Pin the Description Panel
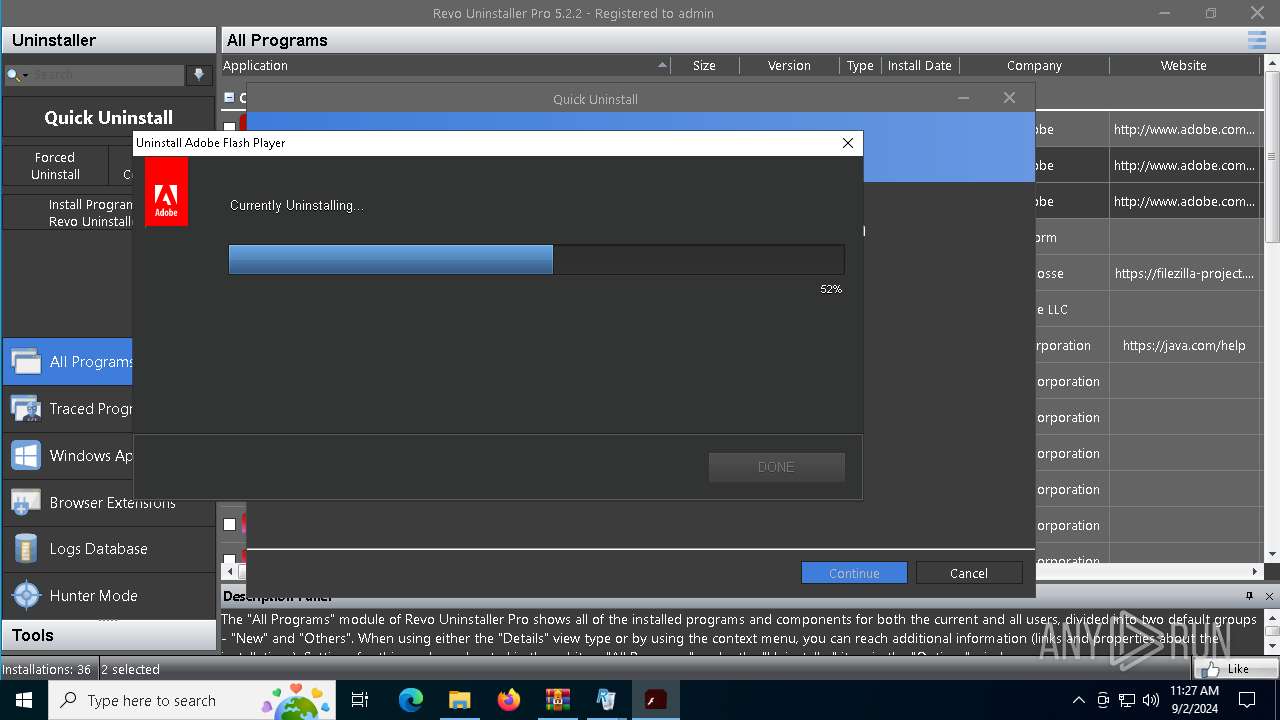Viewport: 1280px width, 720px height. coord(1249,596)
